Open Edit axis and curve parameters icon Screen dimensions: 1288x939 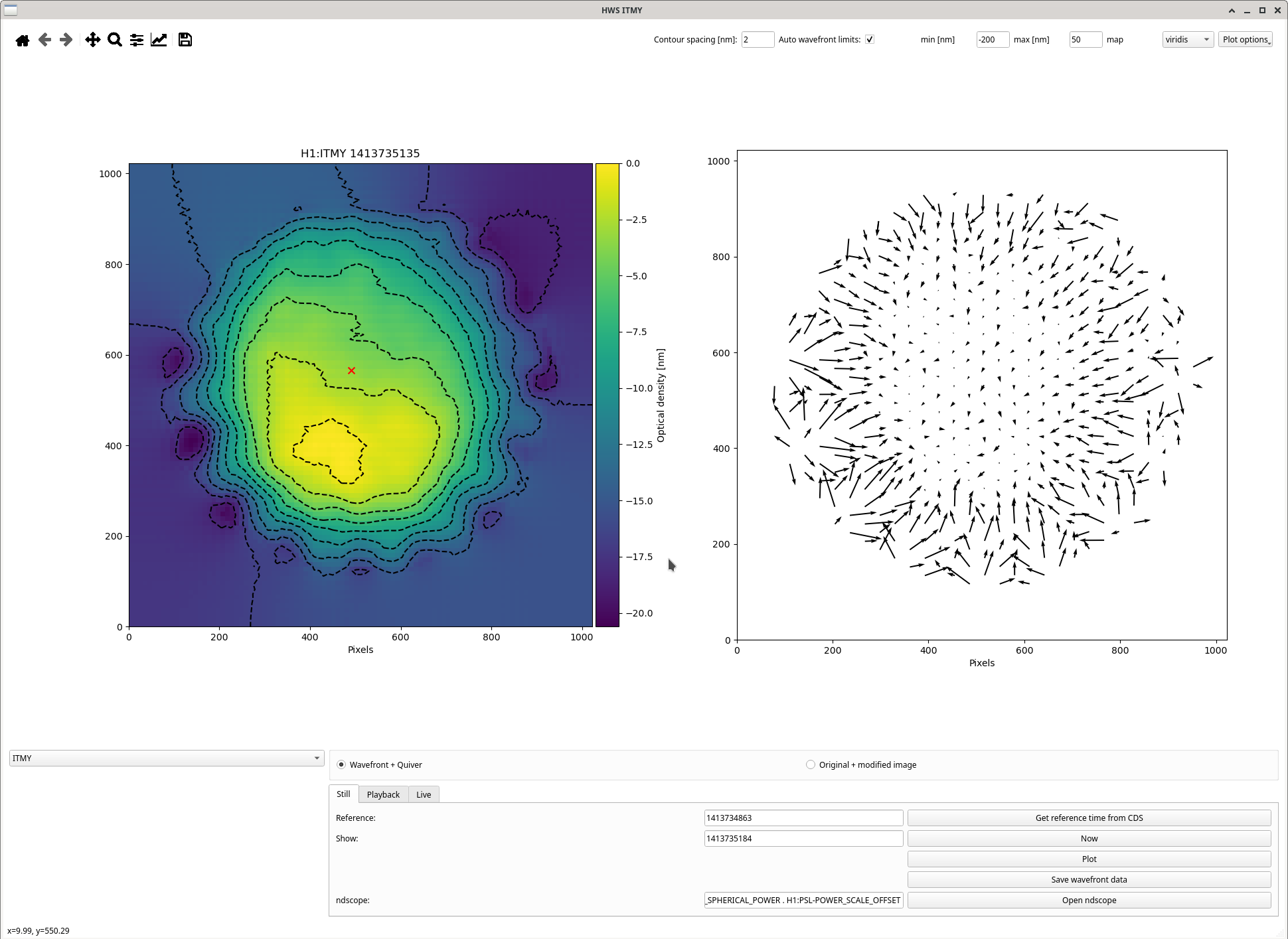[x=159, y=40]
